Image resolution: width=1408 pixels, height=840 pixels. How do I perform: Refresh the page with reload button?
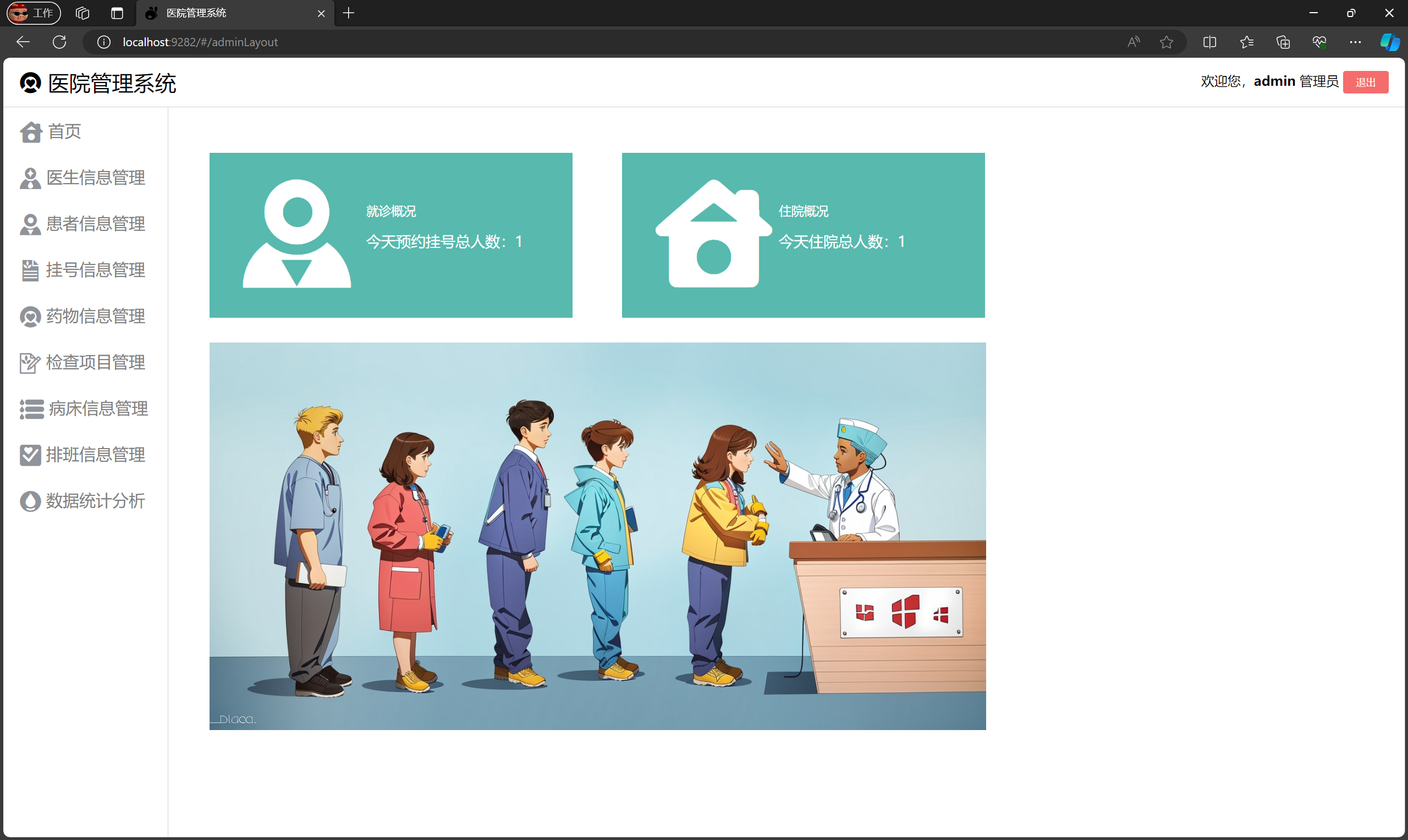59,42
